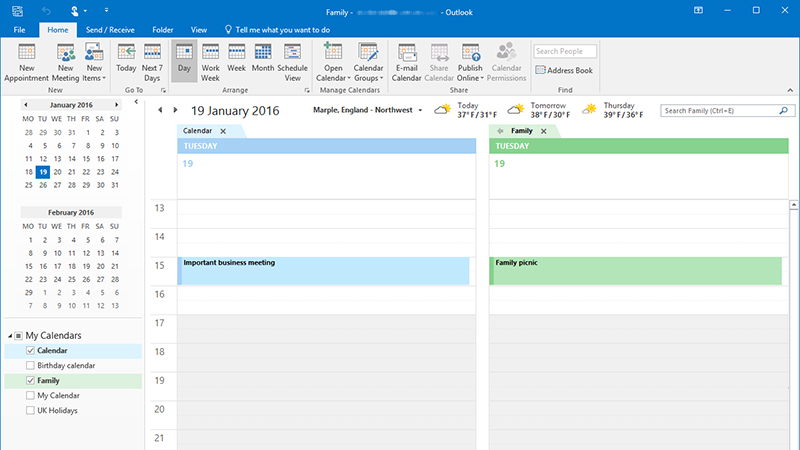Check the My Calendar checkbox

[x=30, y=395]
